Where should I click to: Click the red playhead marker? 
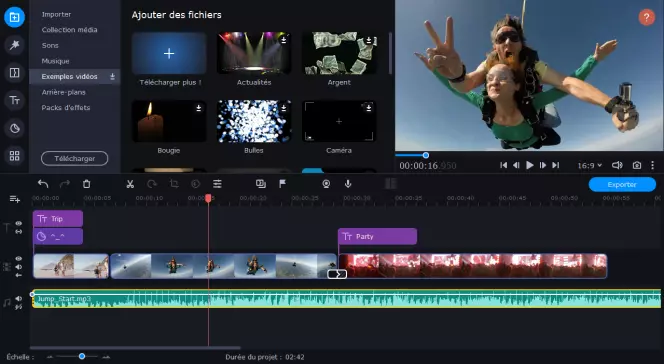(x=208, y=198)
